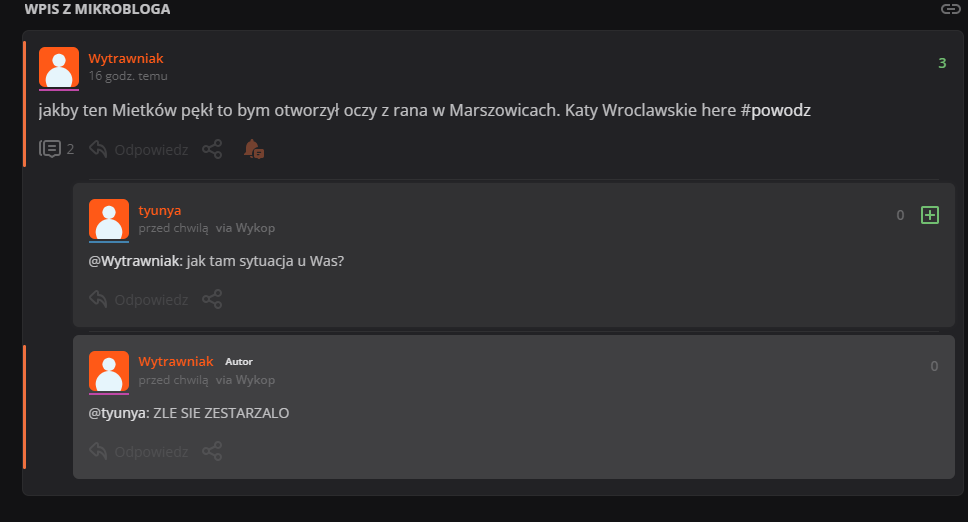Click Wytrawniak's avatar on the main post
Screen dimensions: 968x522
(x=59, y=67)
